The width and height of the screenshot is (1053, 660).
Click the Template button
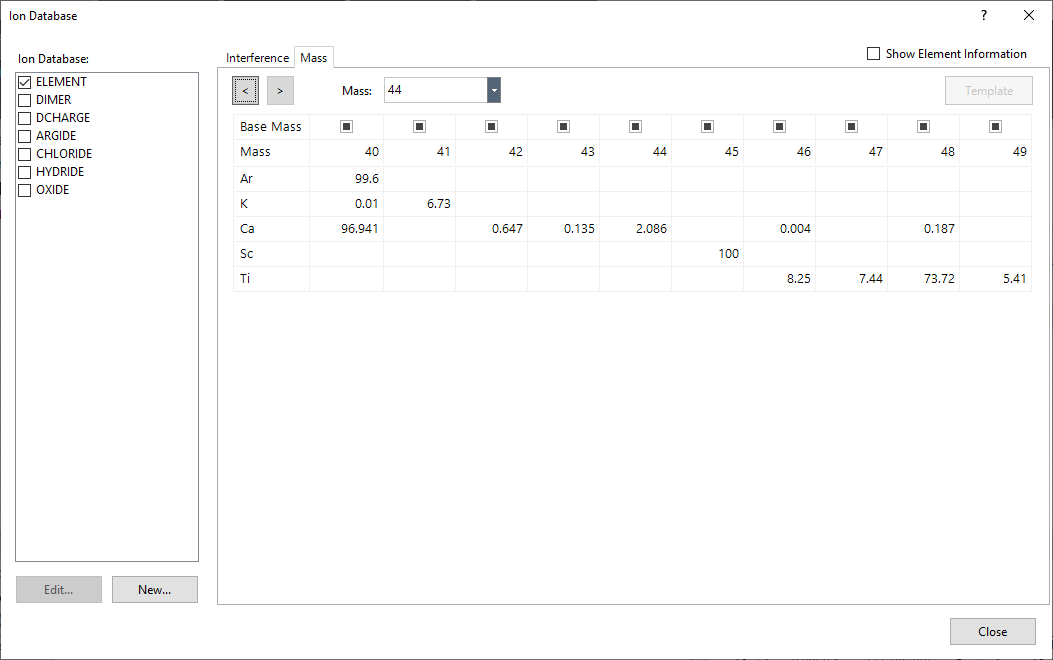pyautogui.click(x=989, y=91)
